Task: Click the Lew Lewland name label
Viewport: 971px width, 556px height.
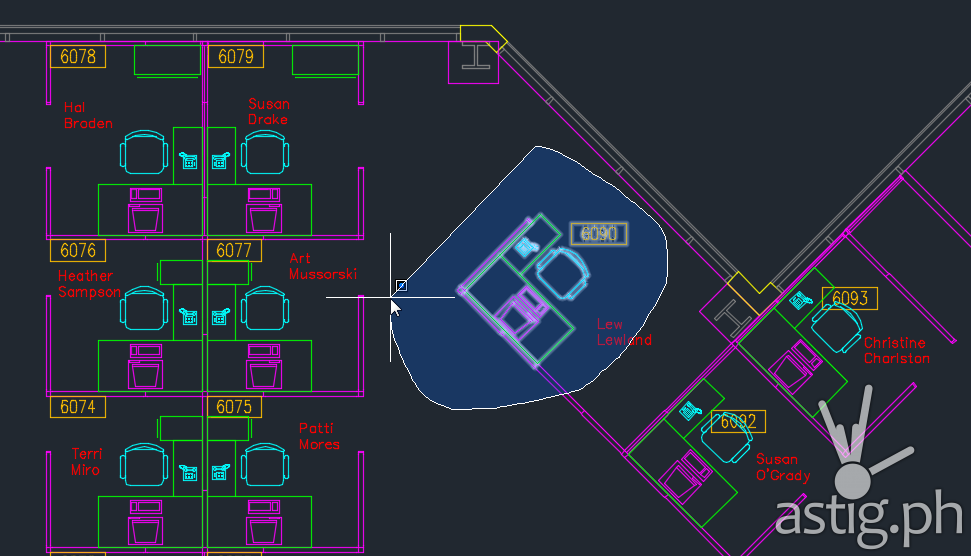Action: coord(624,332)
